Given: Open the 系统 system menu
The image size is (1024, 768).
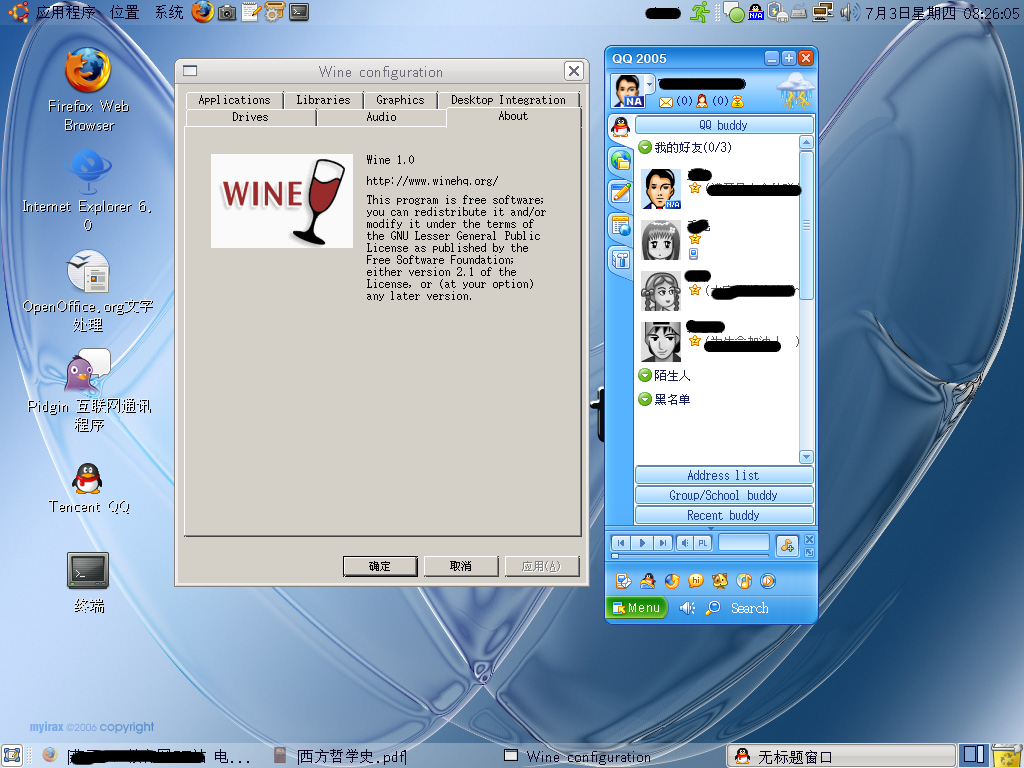Looking at the screenshot, I should 169,12.
